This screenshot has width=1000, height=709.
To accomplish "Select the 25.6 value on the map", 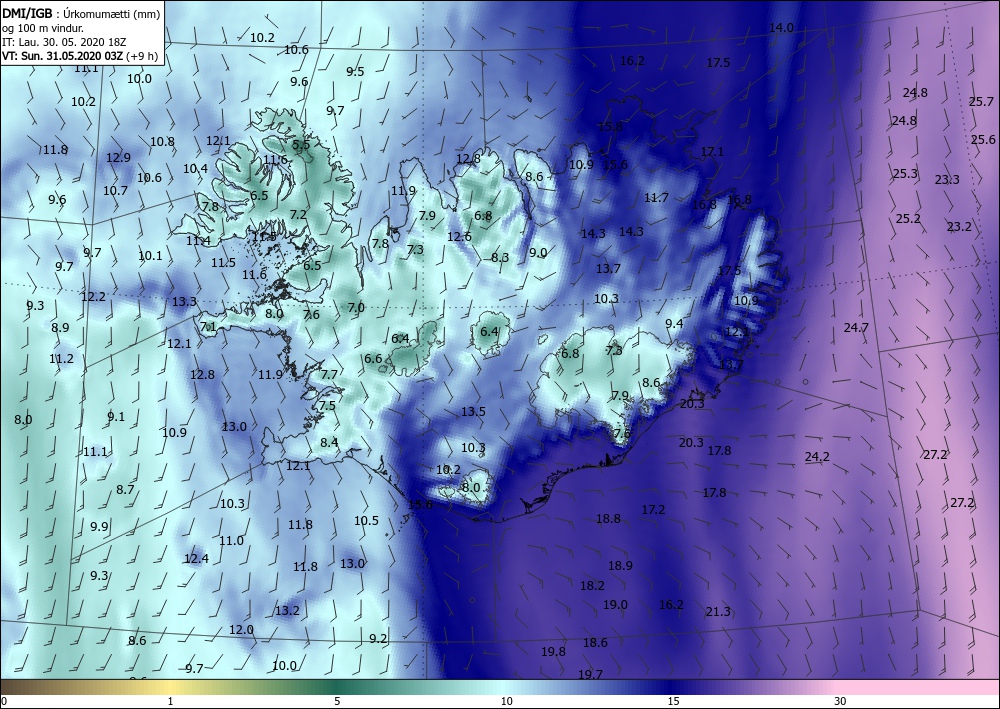I will click(983, 140).
